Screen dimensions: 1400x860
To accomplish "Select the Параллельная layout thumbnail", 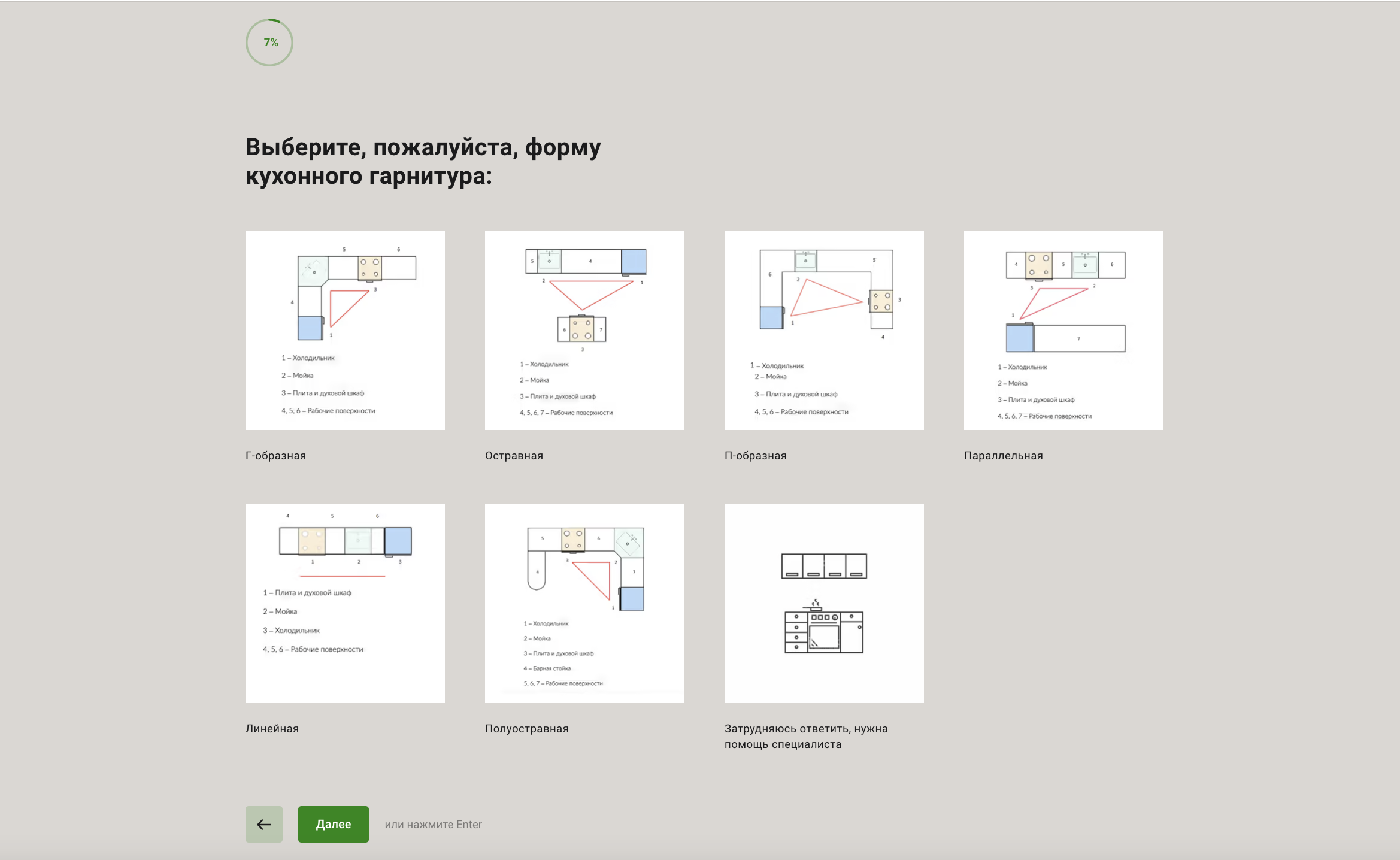I will pos(1063,329).
